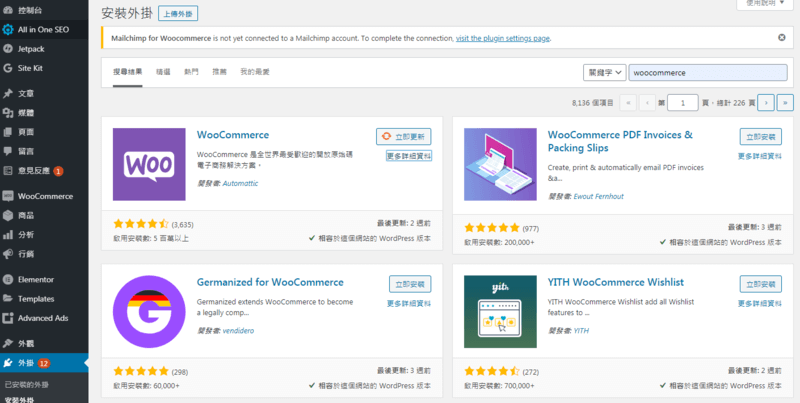Switch to the 熱門 tab
Screen dimensions: 800x403
(x=191, y=73)
